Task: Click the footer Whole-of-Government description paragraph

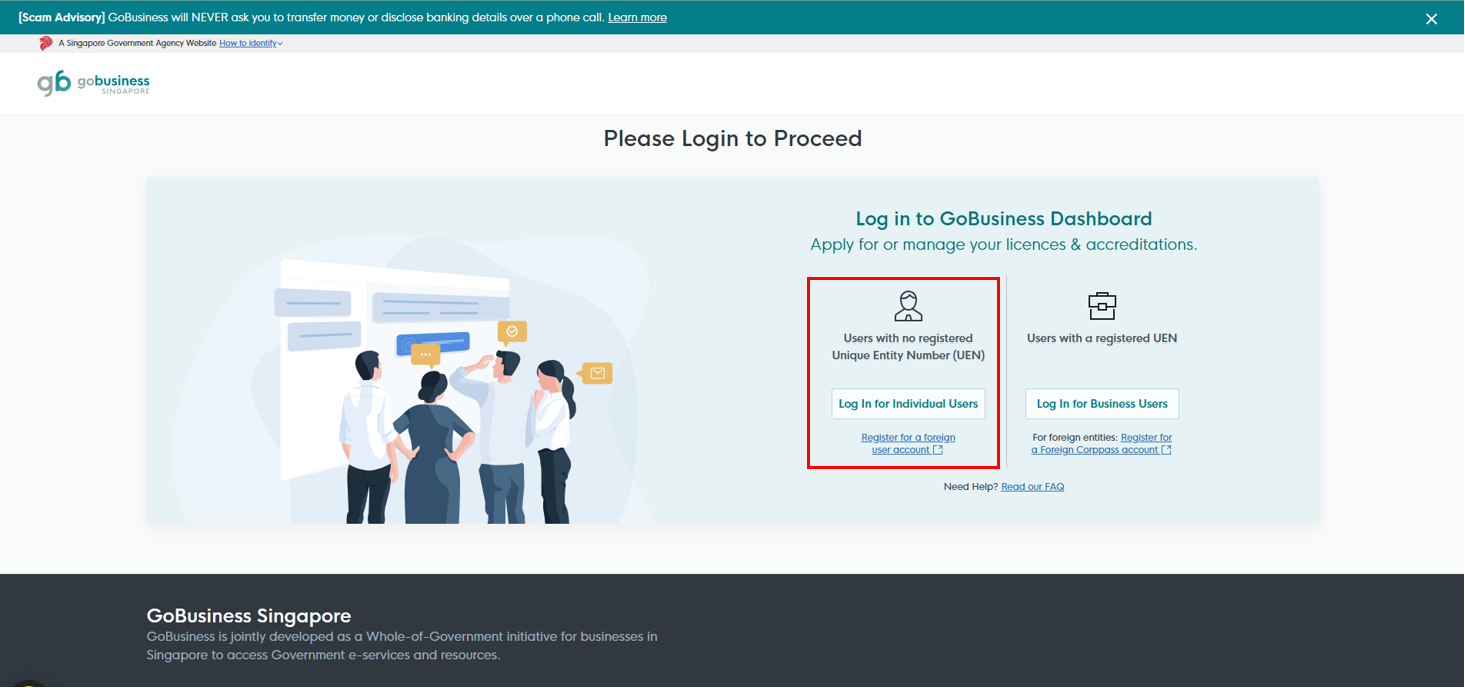Action: (x=402, y=646)
